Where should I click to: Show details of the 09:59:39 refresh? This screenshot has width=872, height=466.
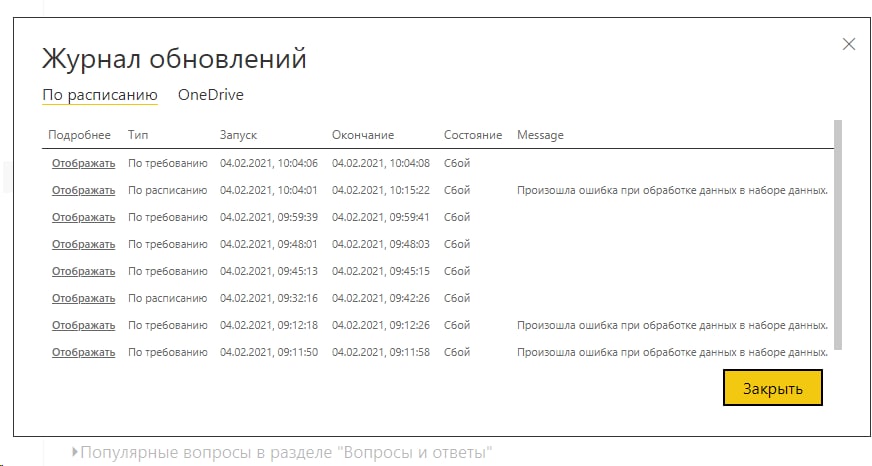coord(83,217)
